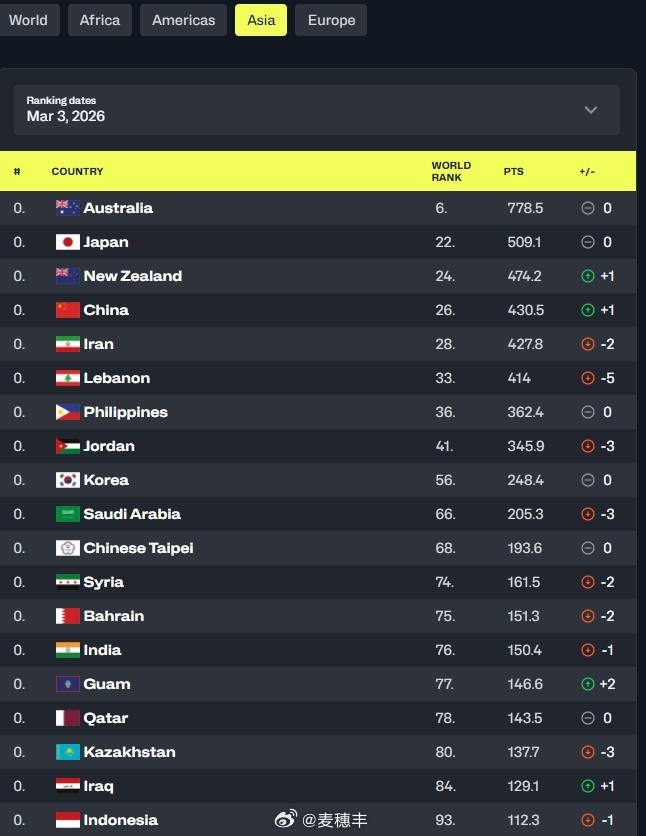Switch to the Americas tab
Image resolution: width=646 pixels, height=836 pixels.
pyautogui.click(x=183, y=19)
